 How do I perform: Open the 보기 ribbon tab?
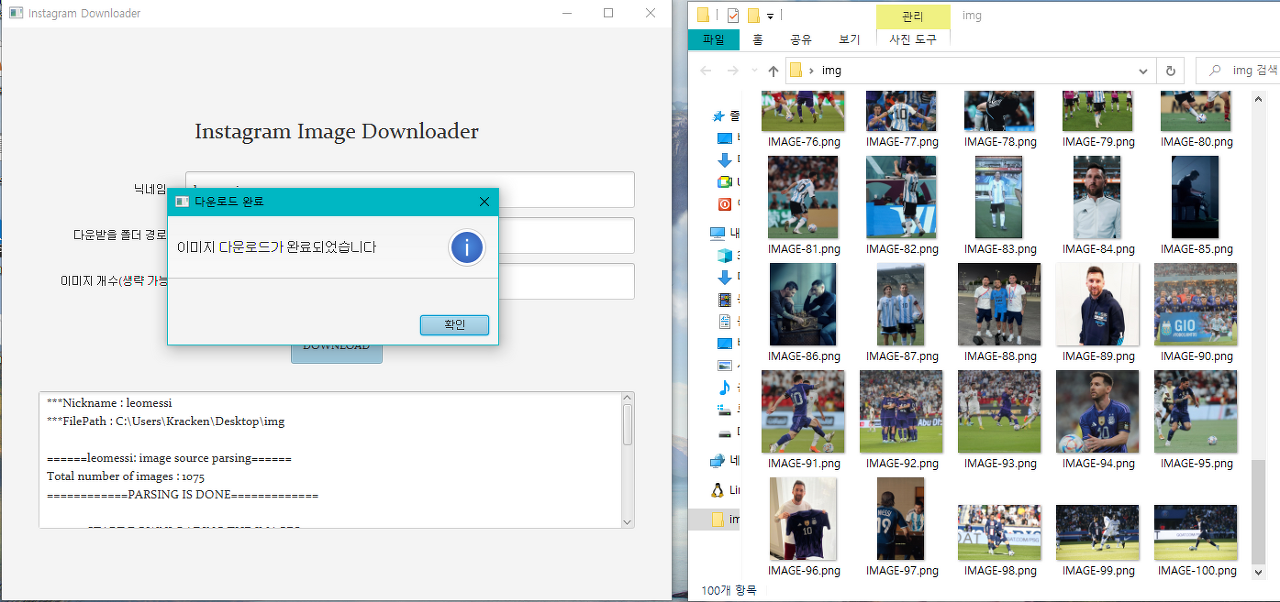pos(849,40)
